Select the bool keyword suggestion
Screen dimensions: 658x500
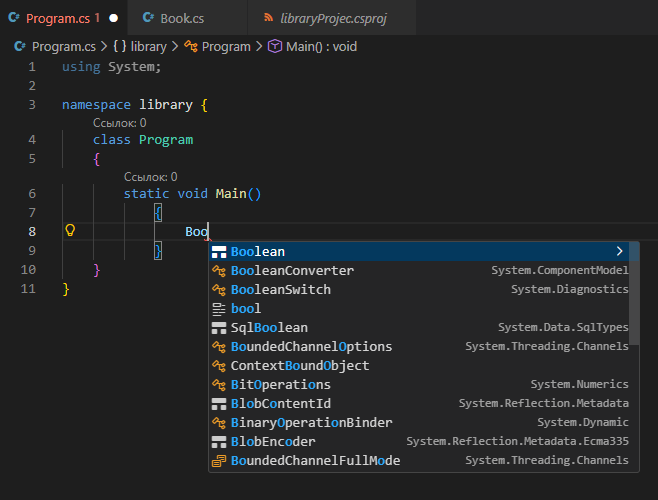pos(245,309)
